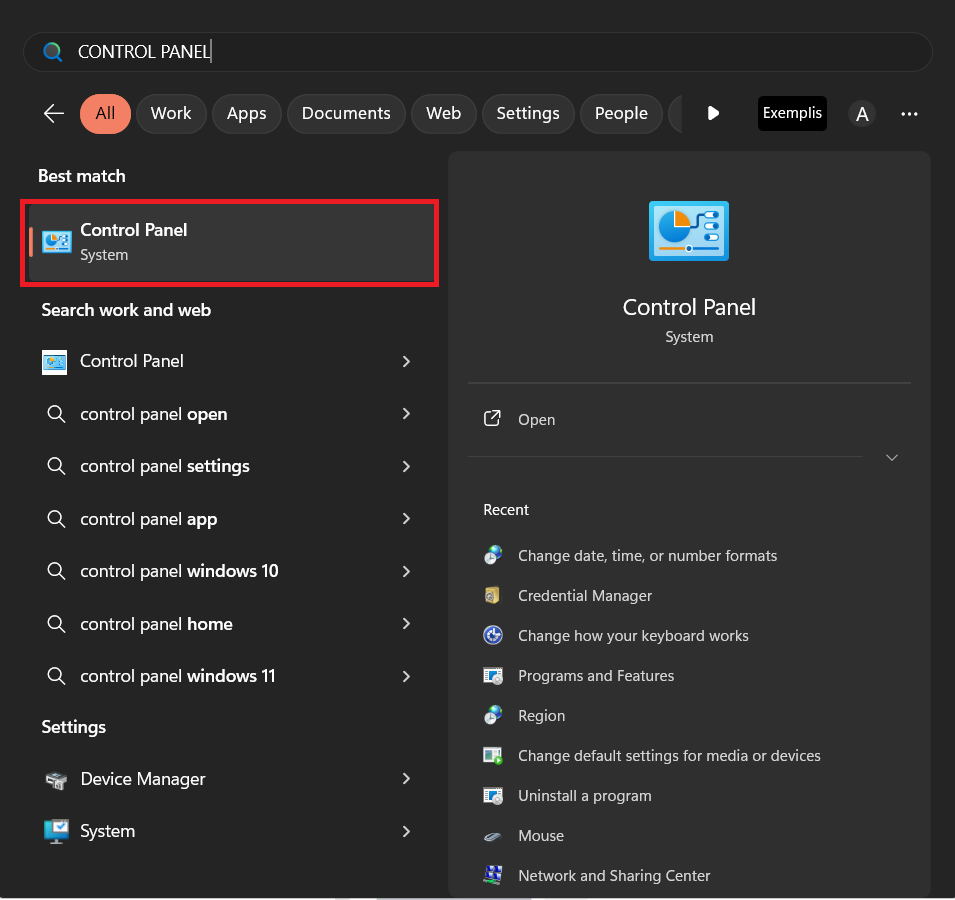The width and height of the screenshot is (955, 900).
Task: Click the large Control Panel icon in details pane
Action: tap(689, 231)
